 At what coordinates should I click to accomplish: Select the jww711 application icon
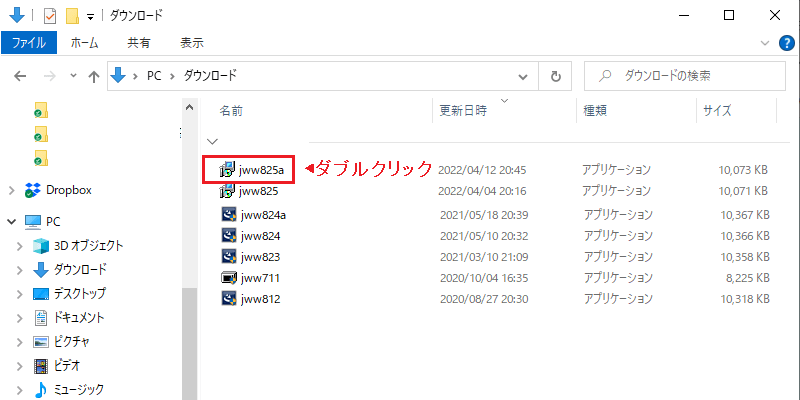pyautogui.click(x=229, y=278)
